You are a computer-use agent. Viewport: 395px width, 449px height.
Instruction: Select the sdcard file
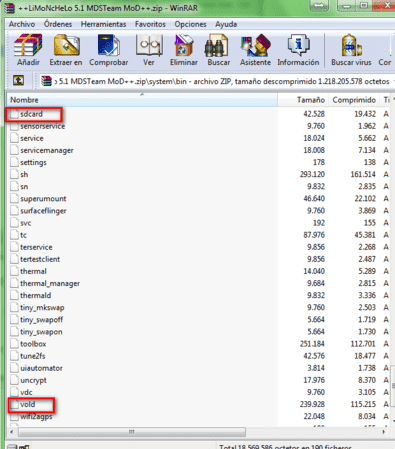tap(31, 114)
